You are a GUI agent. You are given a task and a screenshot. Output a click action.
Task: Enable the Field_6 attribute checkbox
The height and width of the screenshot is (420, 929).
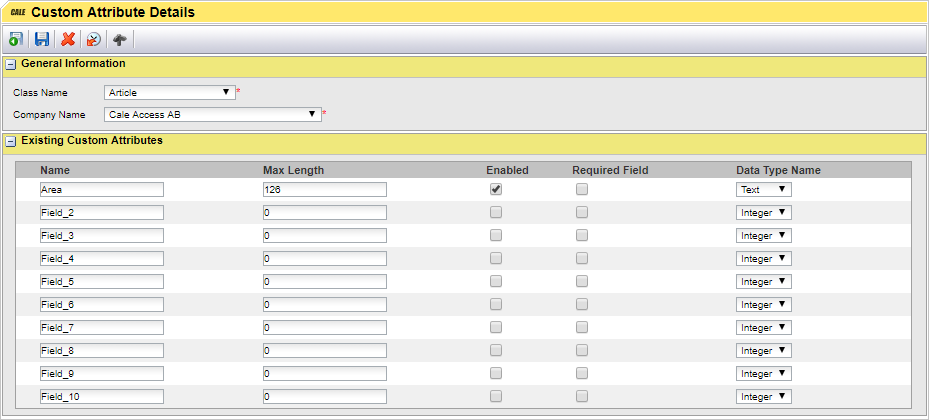tap(496, 304)
